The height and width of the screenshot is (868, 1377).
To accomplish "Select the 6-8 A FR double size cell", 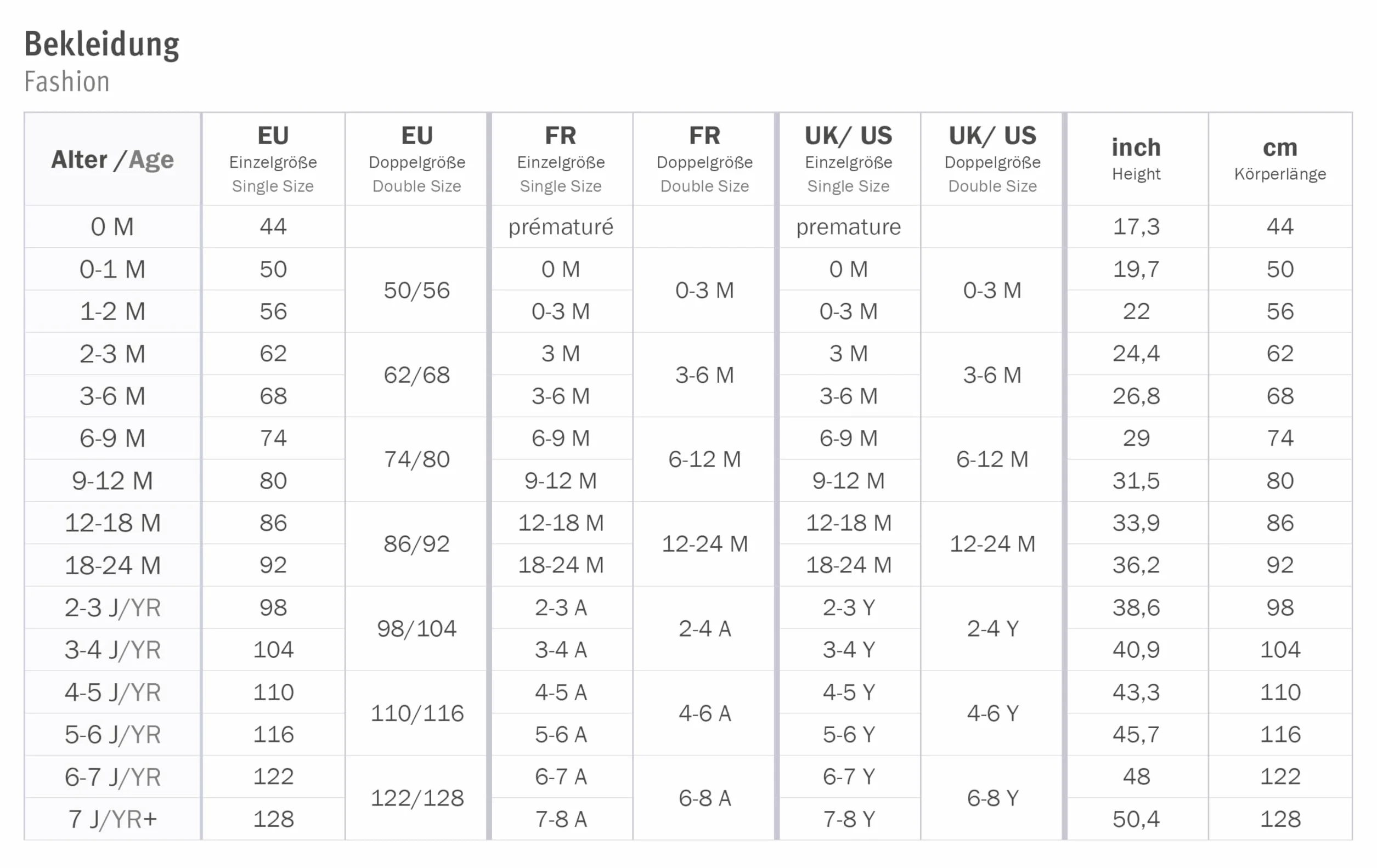I will [x=704, y=798].
